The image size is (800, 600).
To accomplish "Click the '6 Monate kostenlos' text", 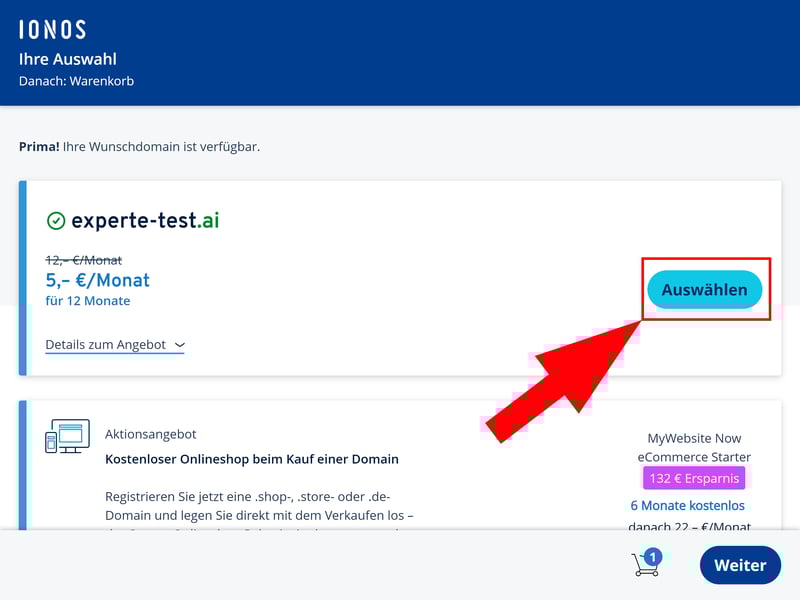I will [687, 505].
